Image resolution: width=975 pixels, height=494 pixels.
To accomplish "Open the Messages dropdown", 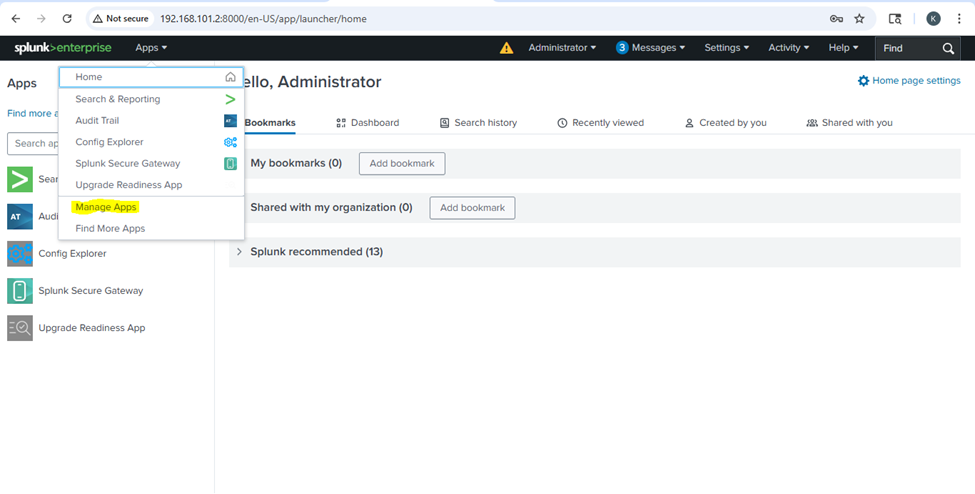I will [650, 48].
